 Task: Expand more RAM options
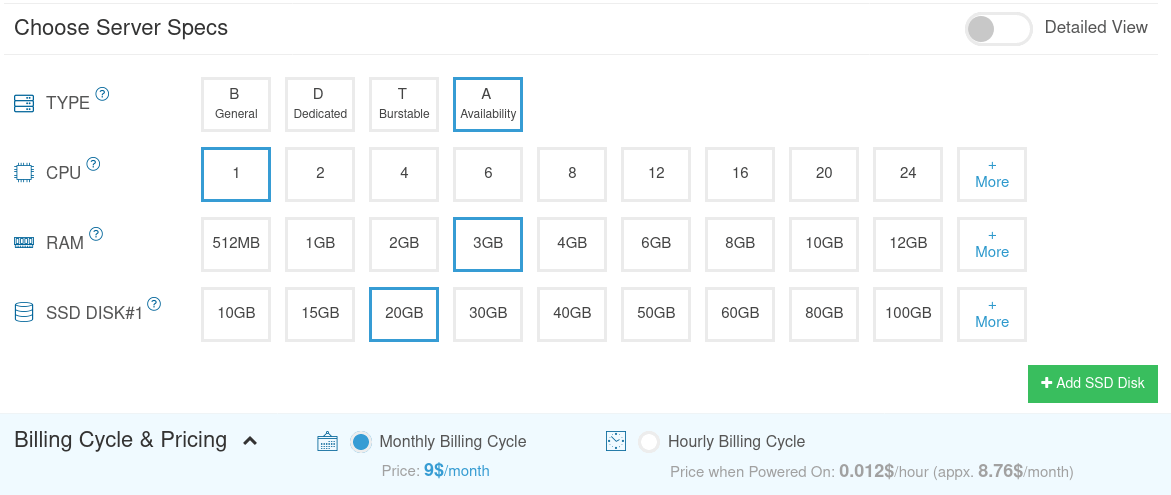coord(991,244)
